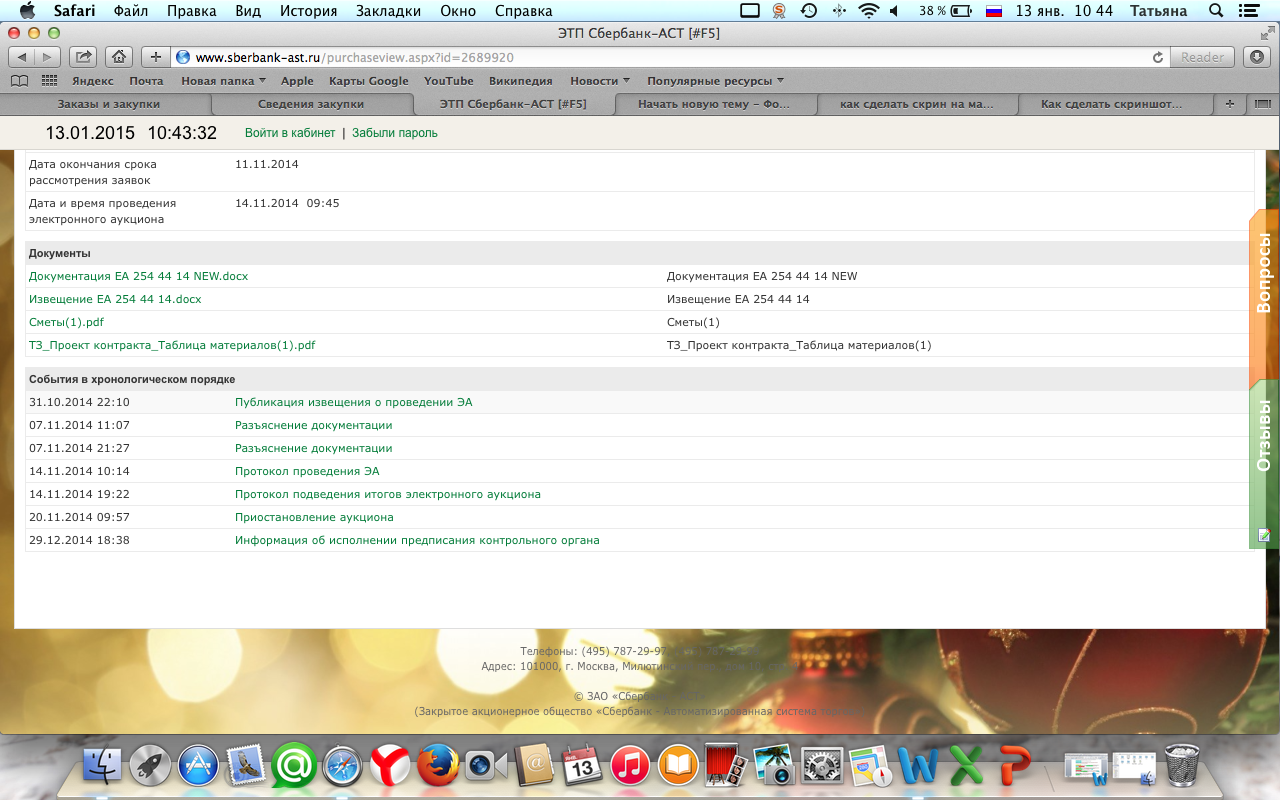
Task: Click the Share icon in Safari's toolbar
Action: (85, 57)
